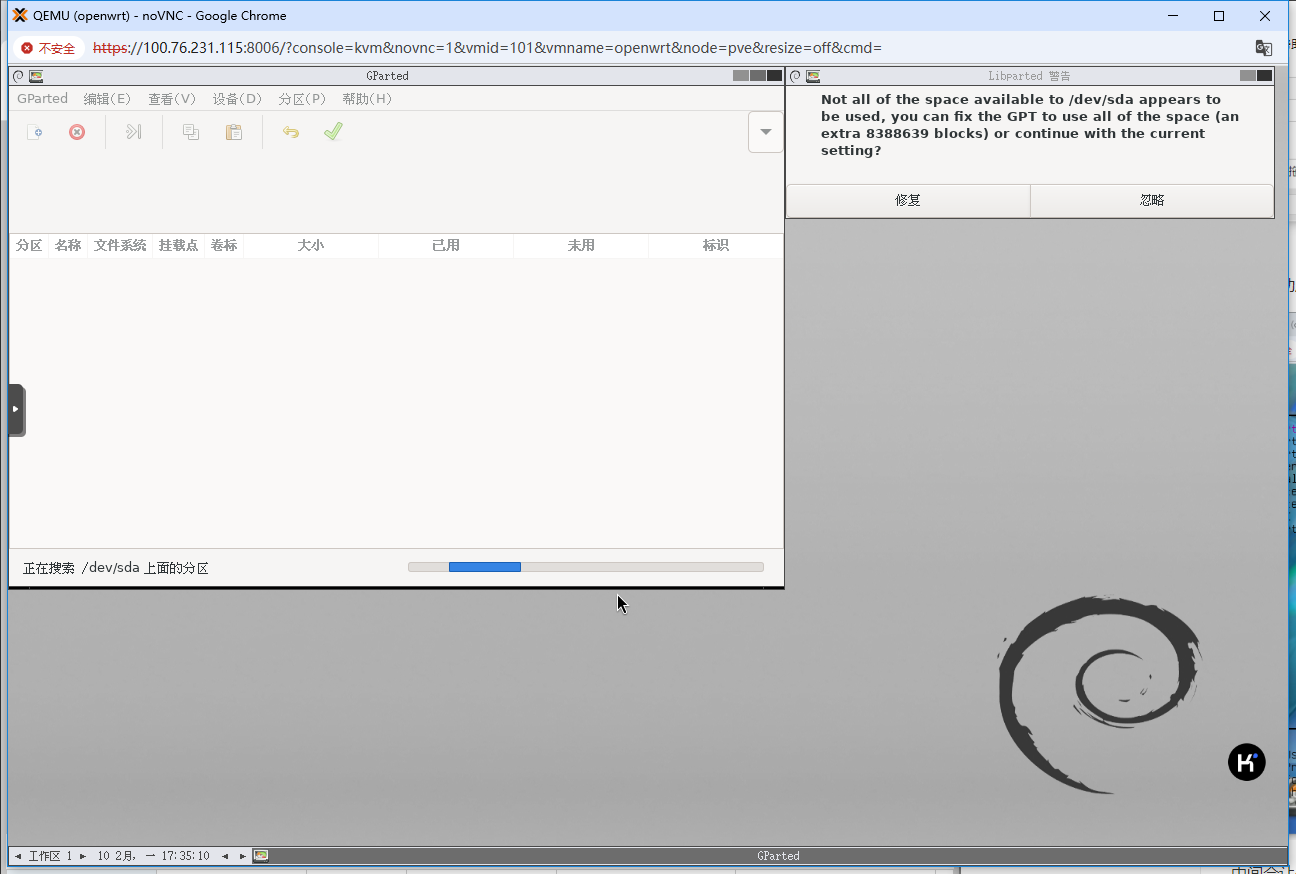1296x874 pixels.
Task: Switch to previous workspace with left arrow
Action: pos(18,856)
